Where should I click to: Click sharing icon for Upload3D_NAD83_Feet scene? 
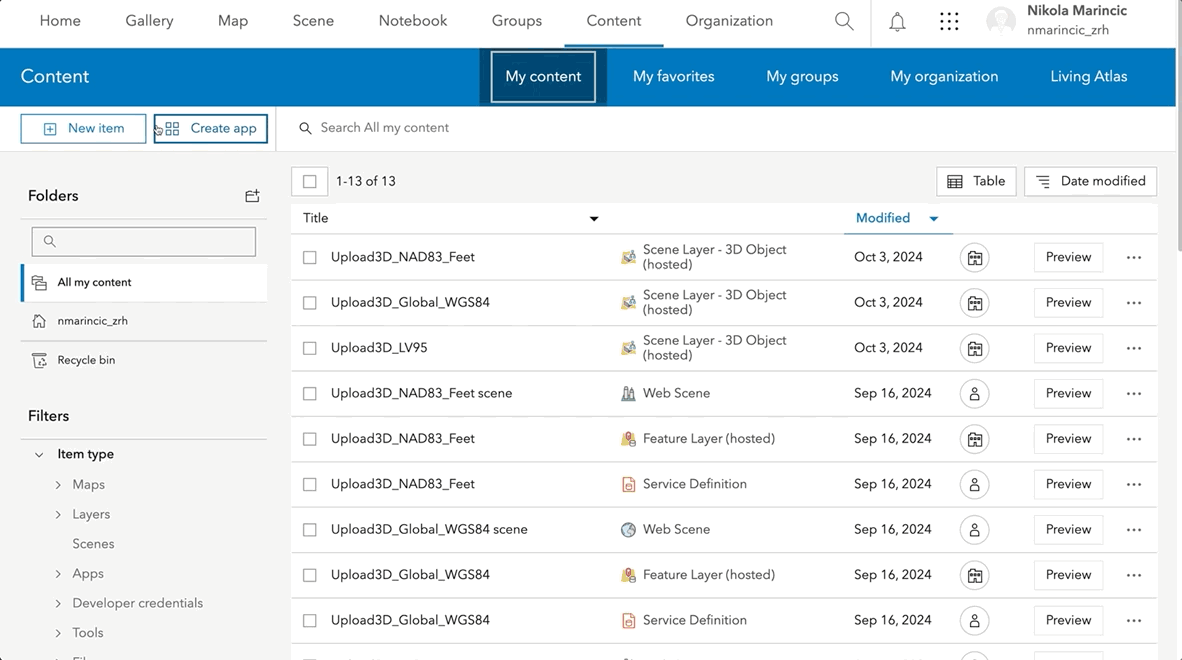[974, 394]
